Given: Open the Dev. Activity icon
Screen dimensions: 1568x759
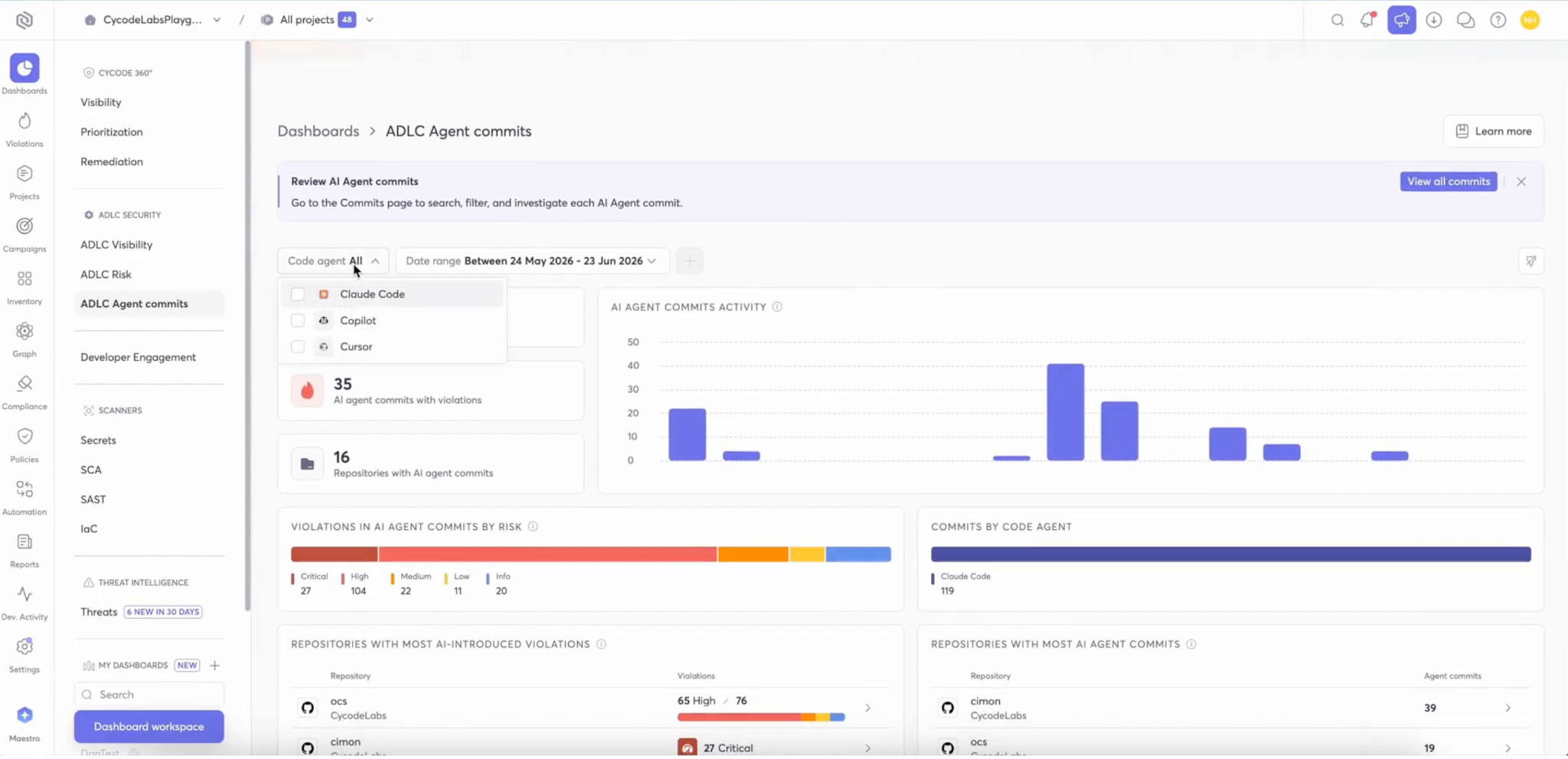Looking at the screenshot, I should coord(24,594).
